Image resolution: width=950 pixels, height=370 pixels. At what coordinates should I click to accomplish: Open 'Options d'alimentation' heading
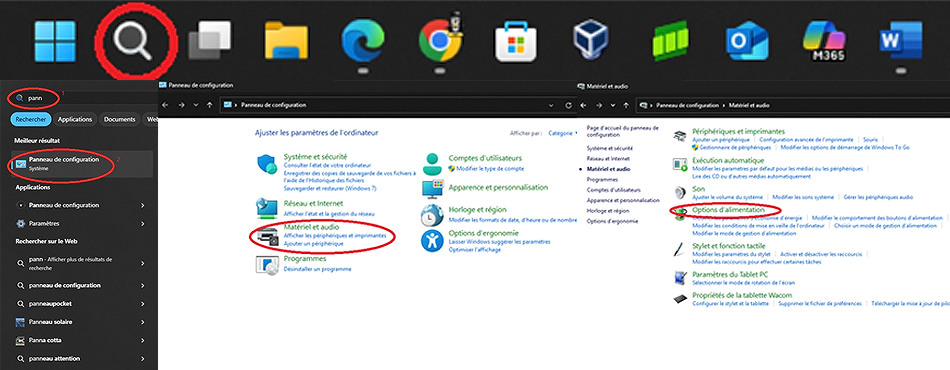point(728,210)
